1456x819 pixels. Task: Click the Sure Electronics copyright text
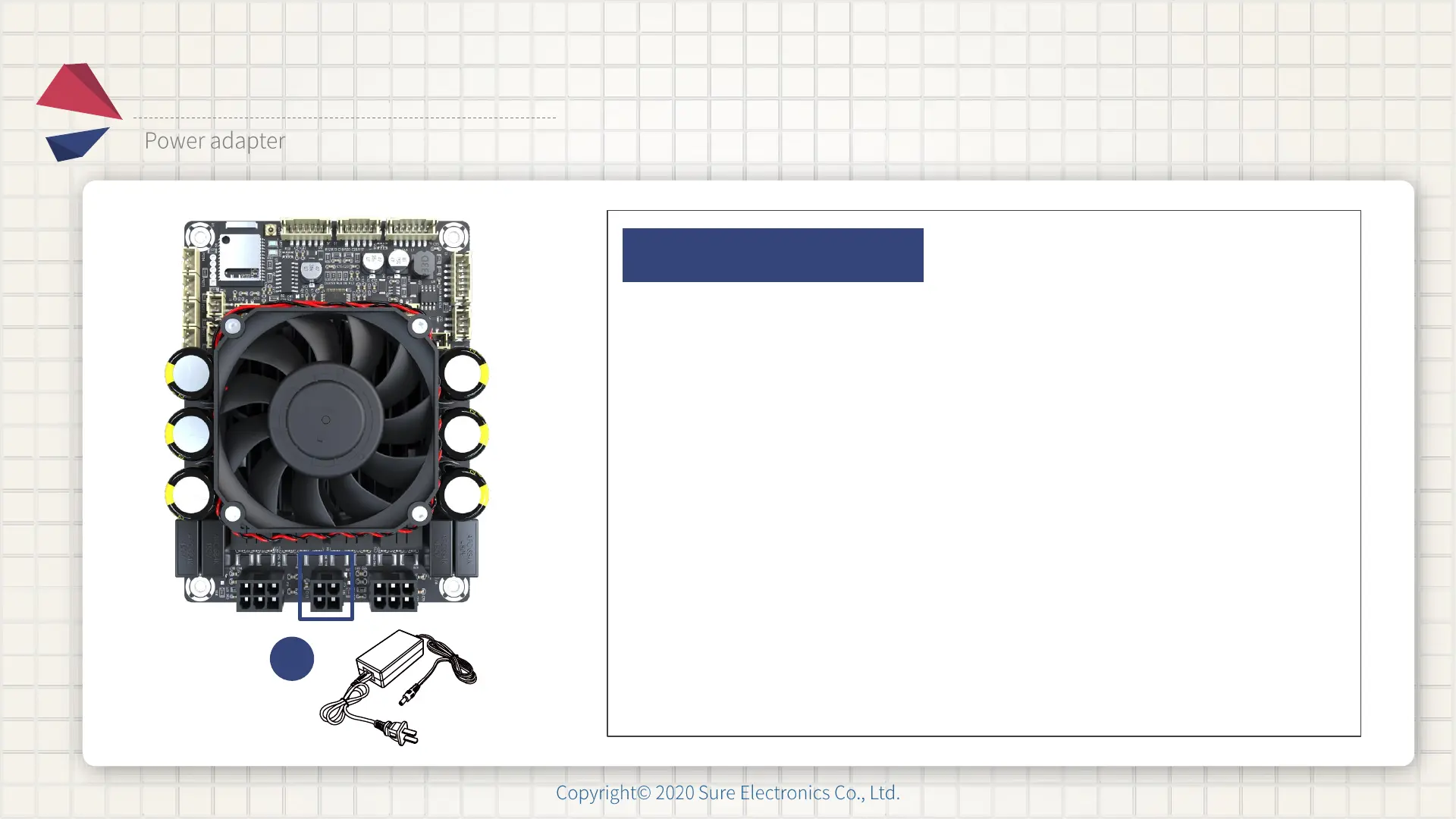pyautogui.click(x=727, y=792)
